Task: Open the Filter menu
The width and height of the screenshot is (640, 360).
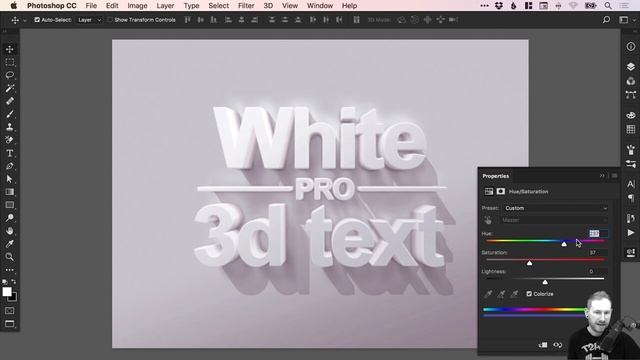Action: pyautogui.click(x=246, y=6)
